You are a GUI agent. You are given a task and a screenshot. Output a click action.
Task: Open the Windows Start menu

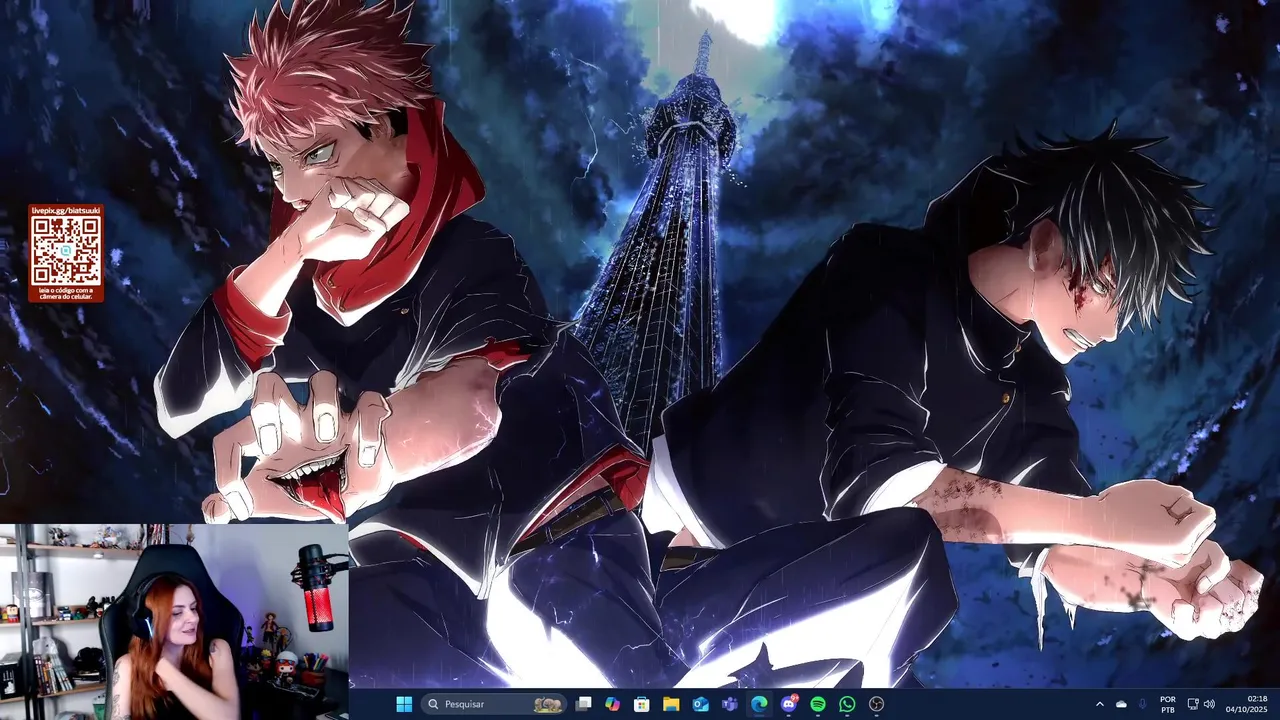(404, 704)
